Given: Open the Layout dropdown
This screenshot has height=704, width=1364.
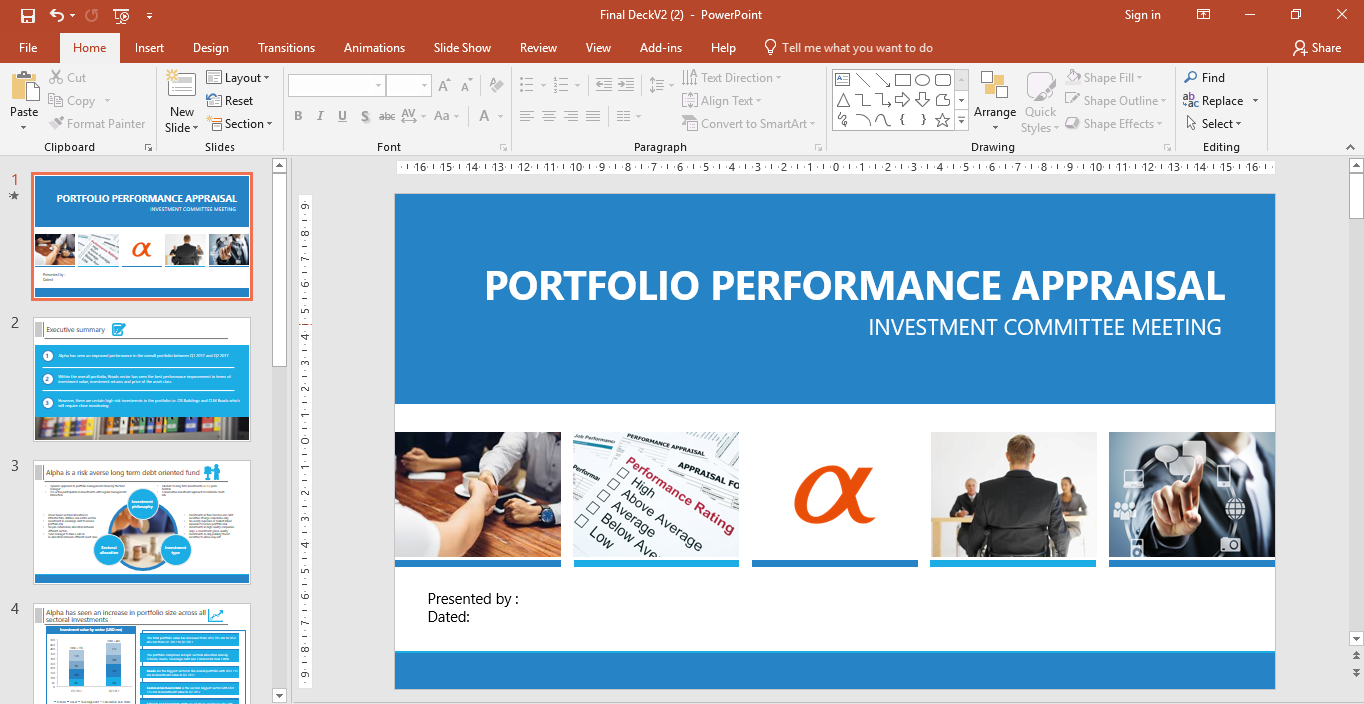Looking at the screenshot, I should pyautogui.click(x=238, y=78).
